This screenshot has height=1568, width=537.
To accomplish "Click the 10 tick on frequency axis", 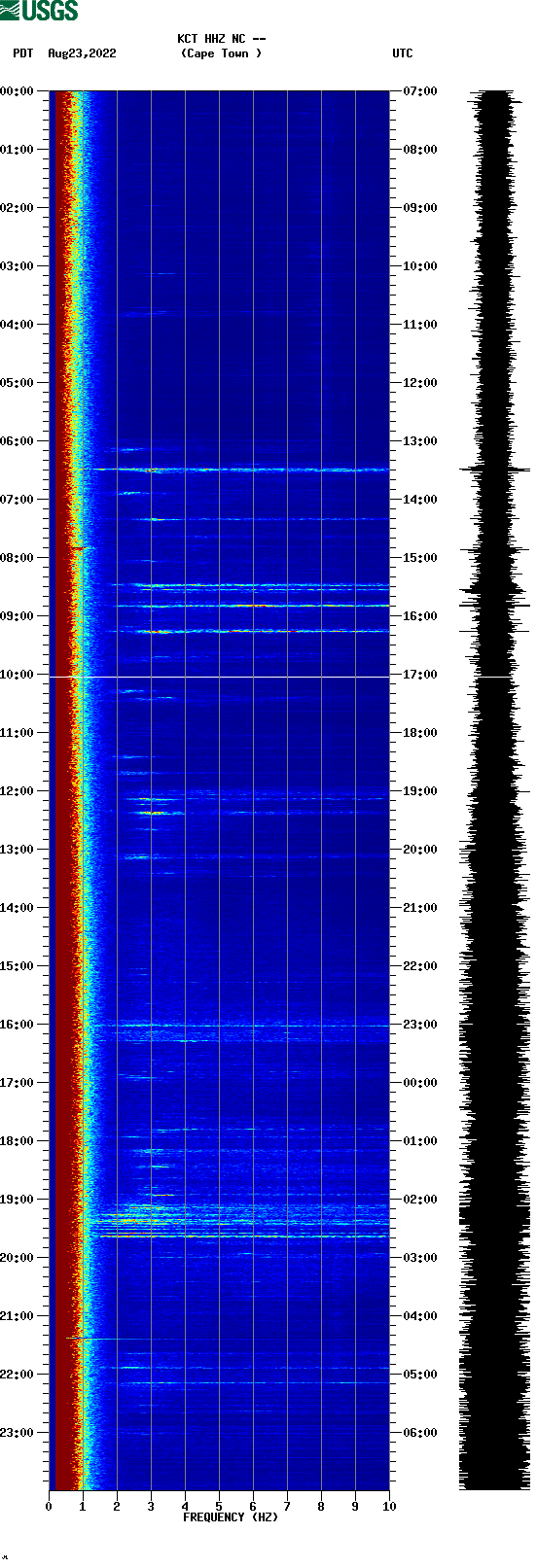I will [389, 1507].
